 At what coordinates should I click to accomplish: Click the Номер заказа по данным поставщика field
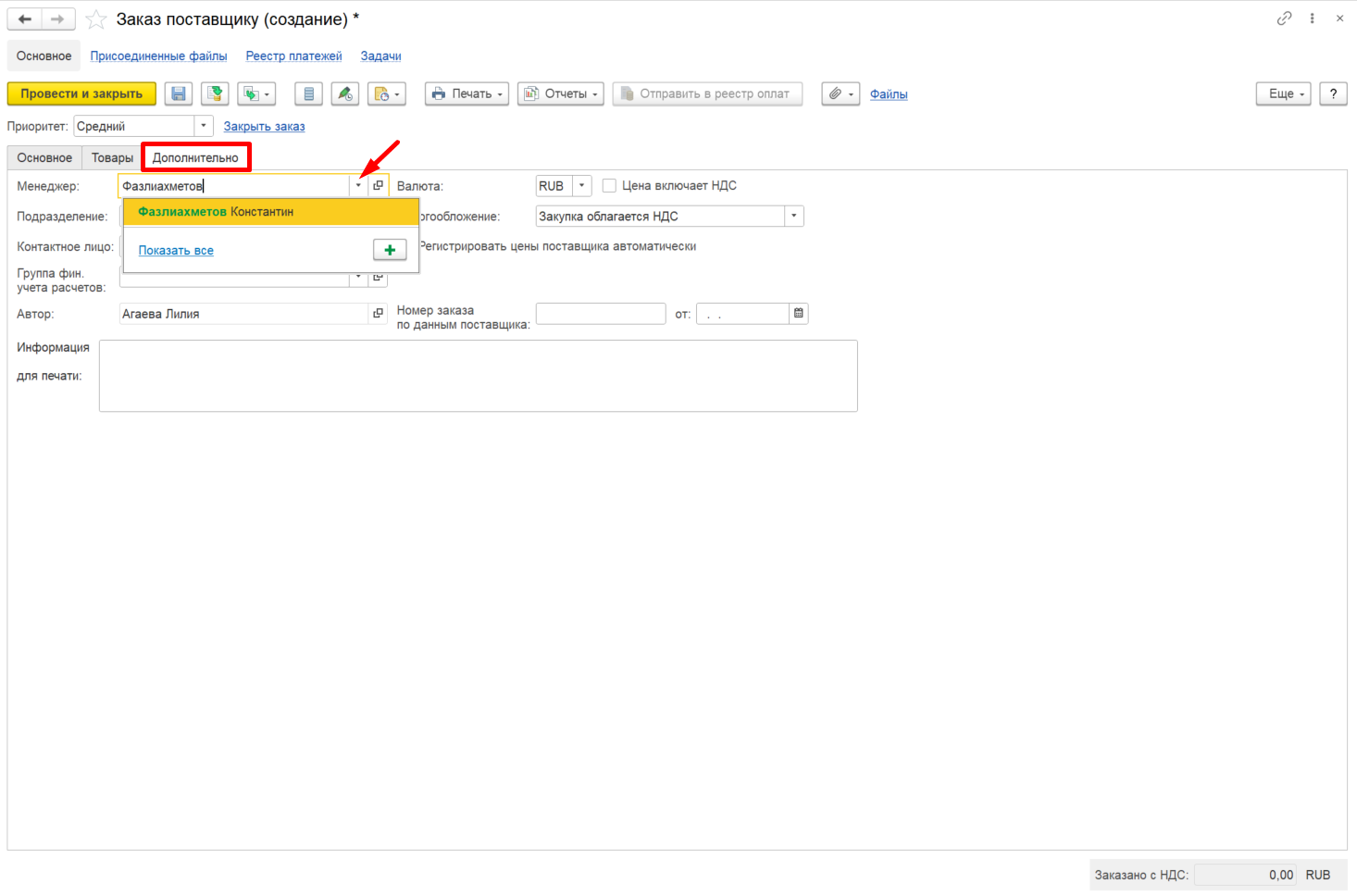coord(601,314)
